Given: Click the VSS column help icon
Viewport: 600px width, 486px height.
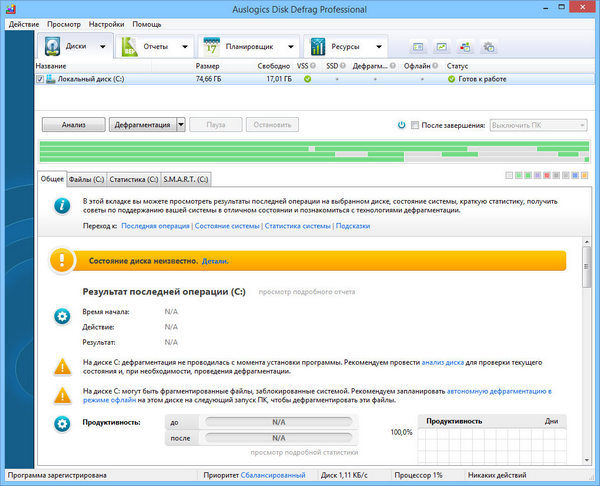Looking at the screenshot, I should (x=313, y=66).
